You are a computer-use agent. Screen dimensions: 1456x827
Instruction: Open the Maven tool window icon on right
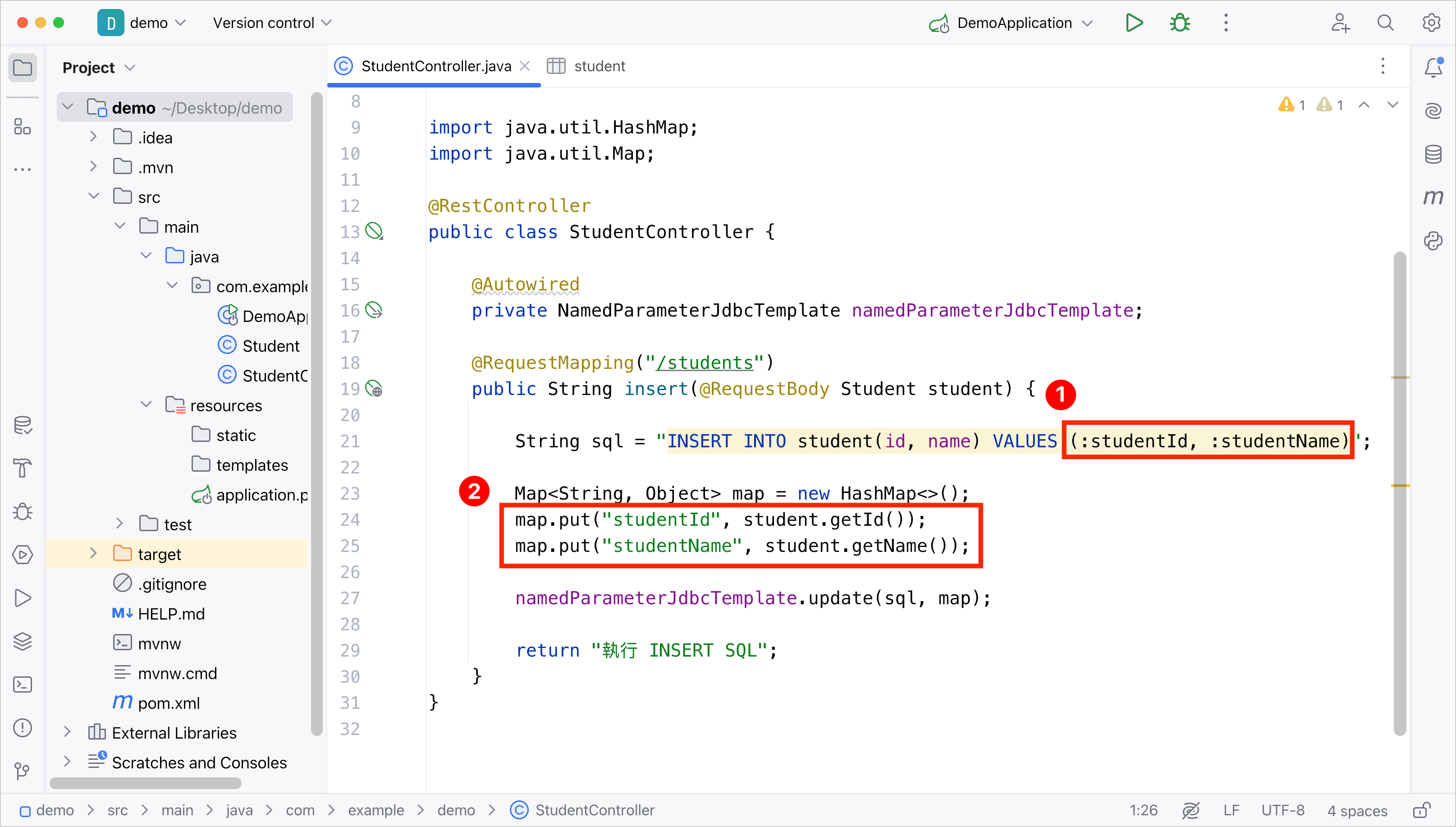(x=1433, y=197)
